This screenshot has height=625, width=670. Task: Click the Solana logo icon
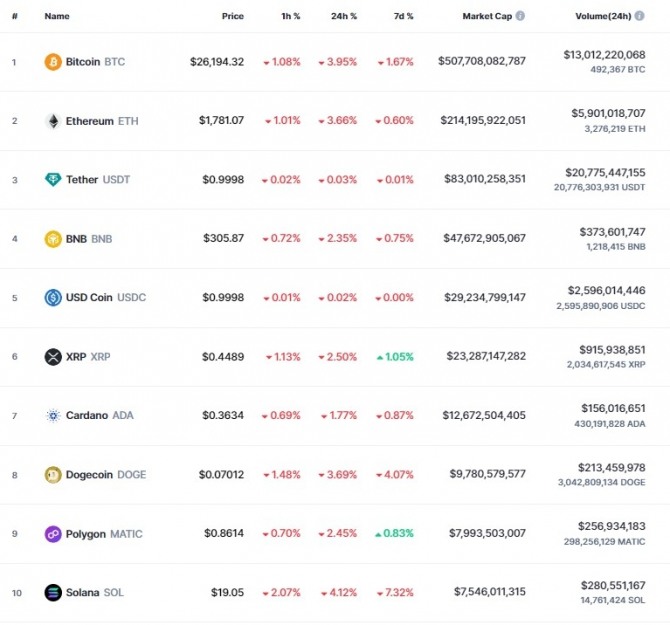point(53,593)
